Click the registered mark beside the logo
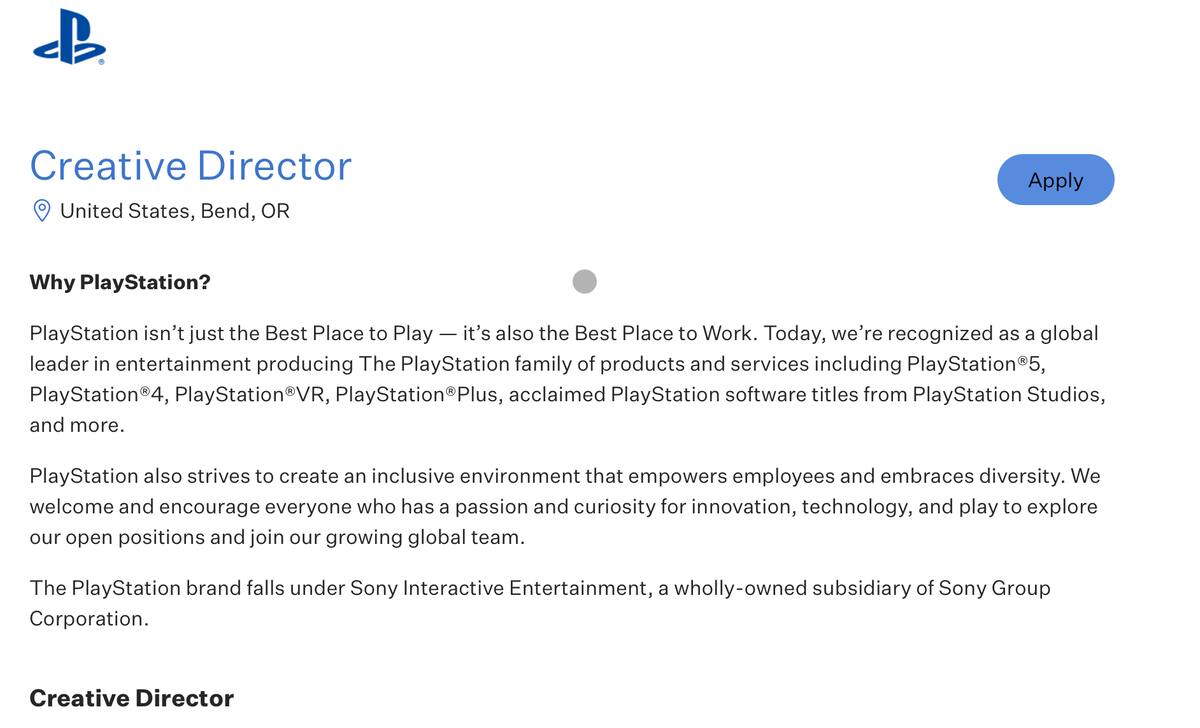The image size is (1200, 728). pos(101,62)
